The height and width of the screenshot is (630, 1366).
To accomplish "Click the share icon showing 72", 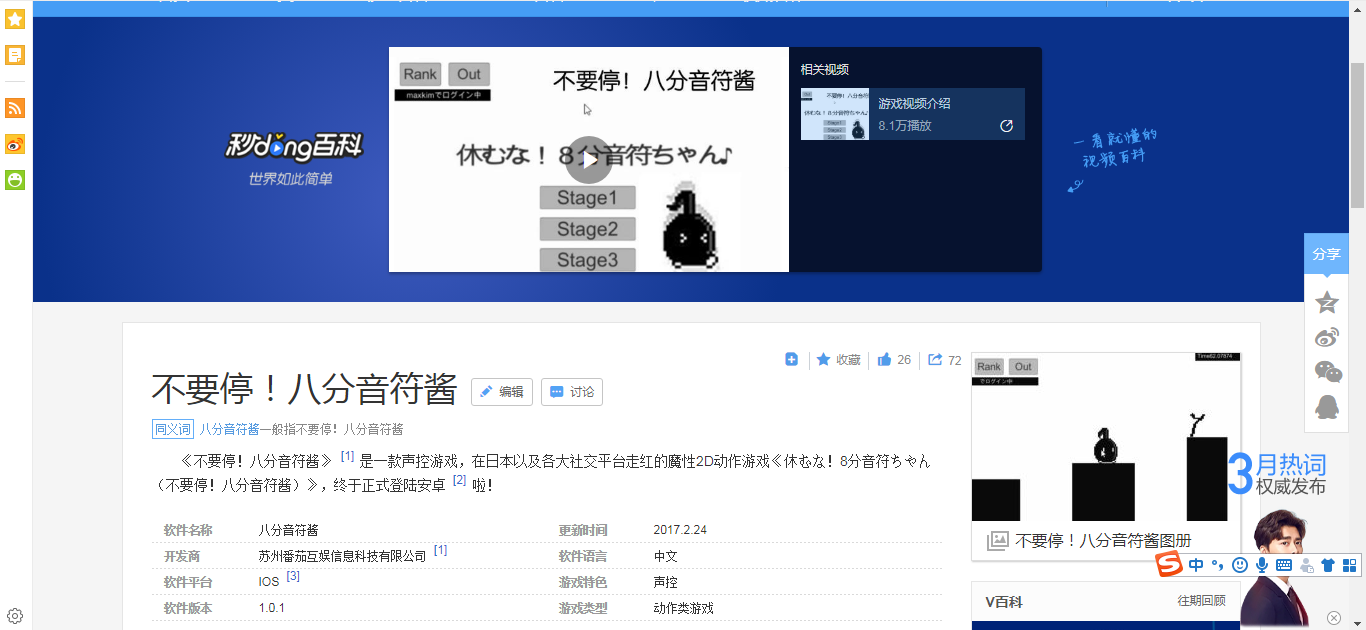I will pyautogui.click(x=944, y=360).
